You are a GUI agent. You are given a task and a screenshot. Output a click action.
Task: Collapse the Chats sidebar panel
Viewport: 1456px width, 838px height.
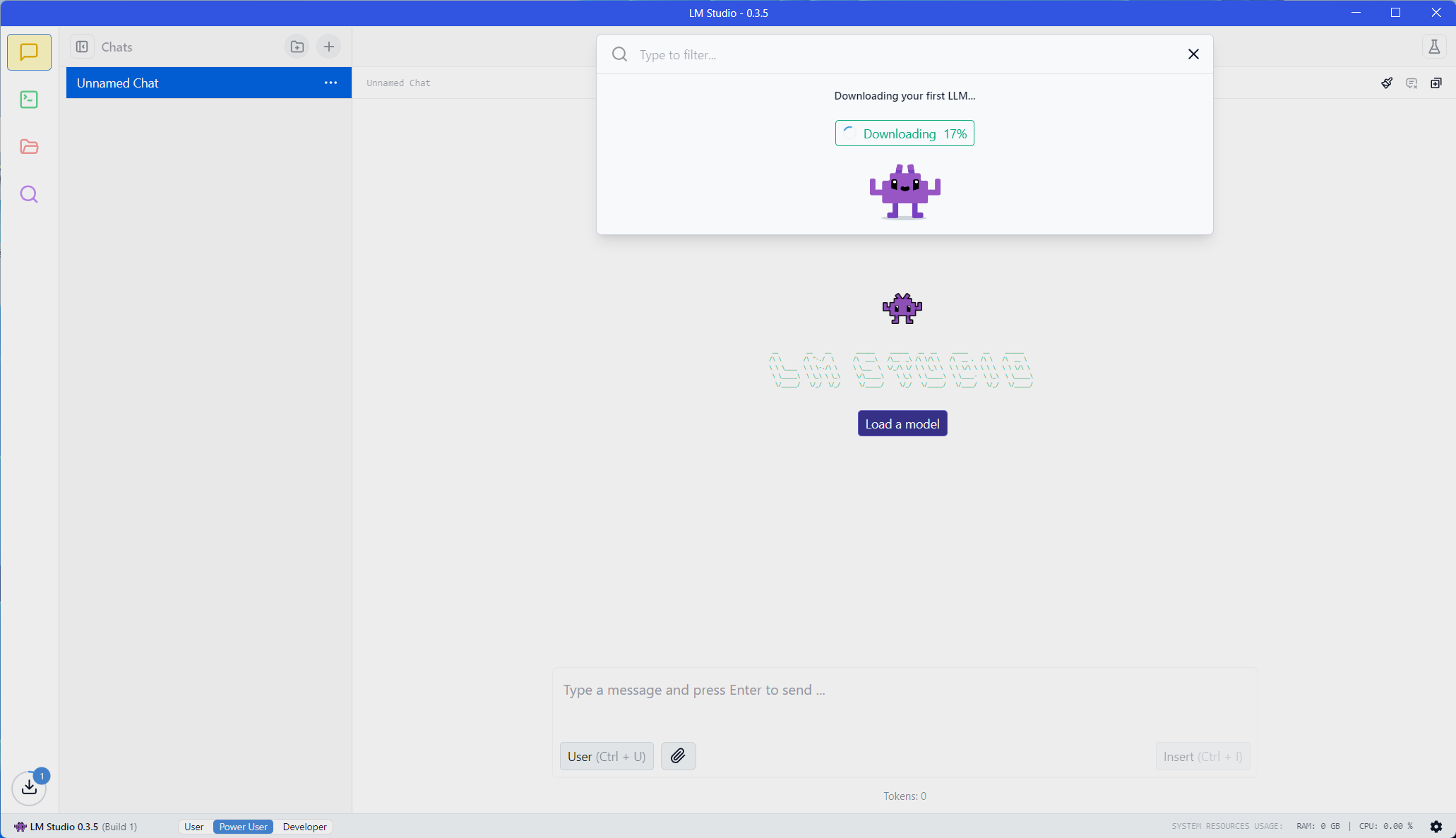point(82,47)
